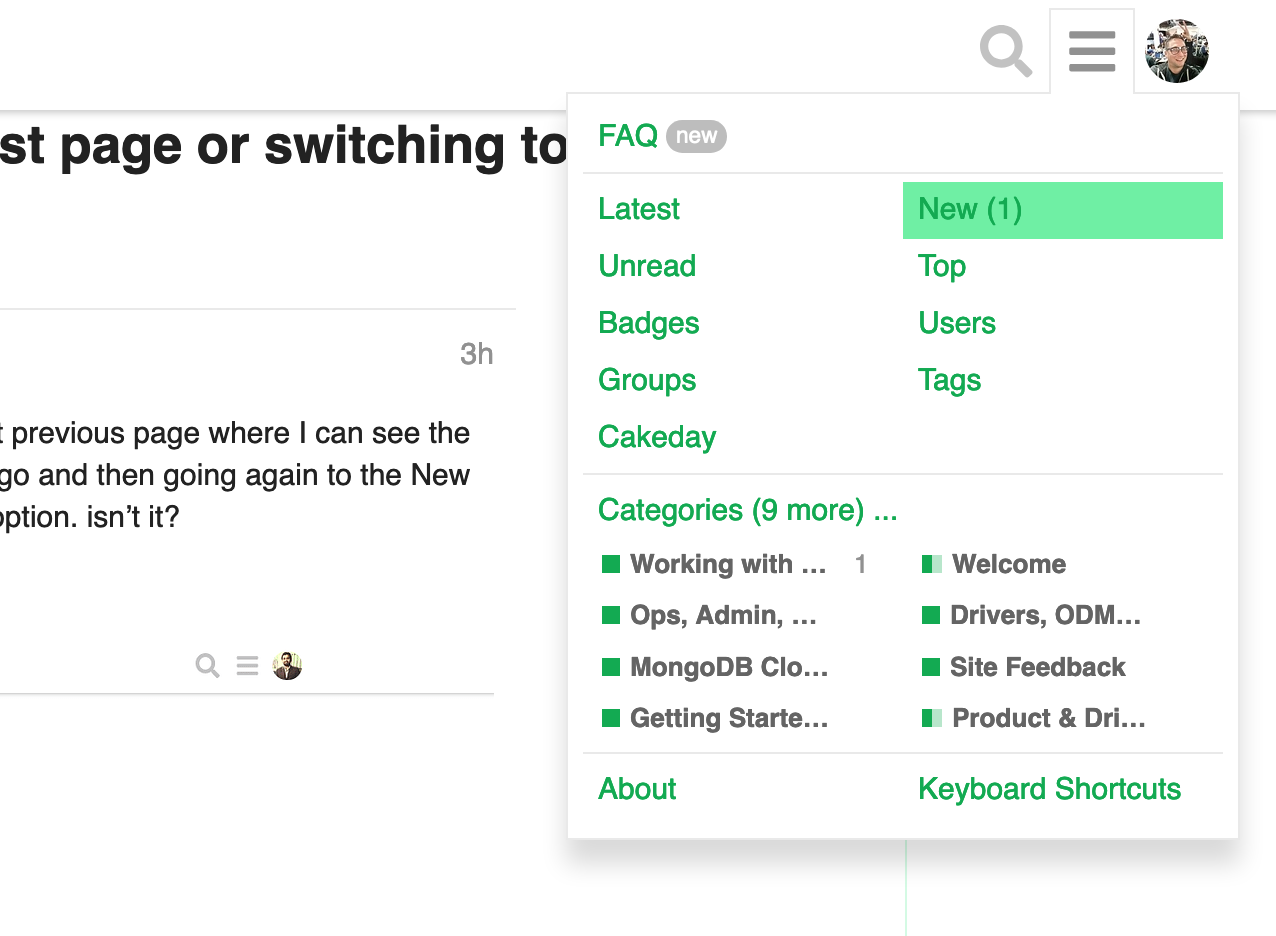Viewport: 1276px width, 936px height.
Task: Click the small hamburger icon in post
Action: click(247, 666)
